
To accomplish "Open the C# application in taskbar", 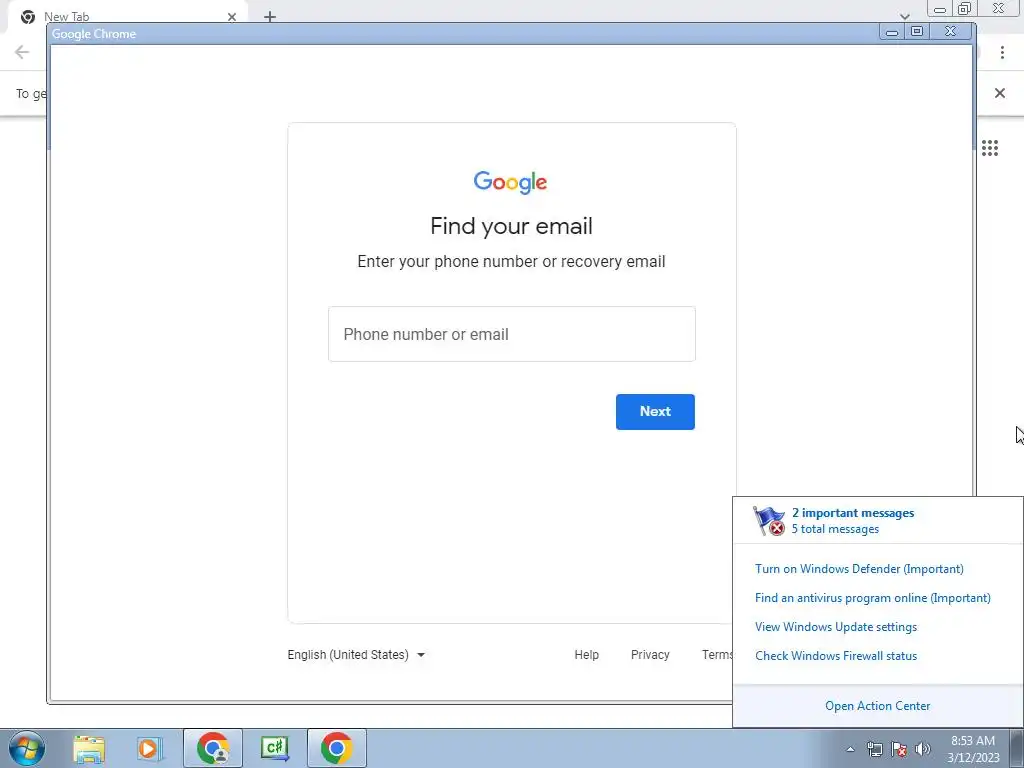I will tap(275, 748).
